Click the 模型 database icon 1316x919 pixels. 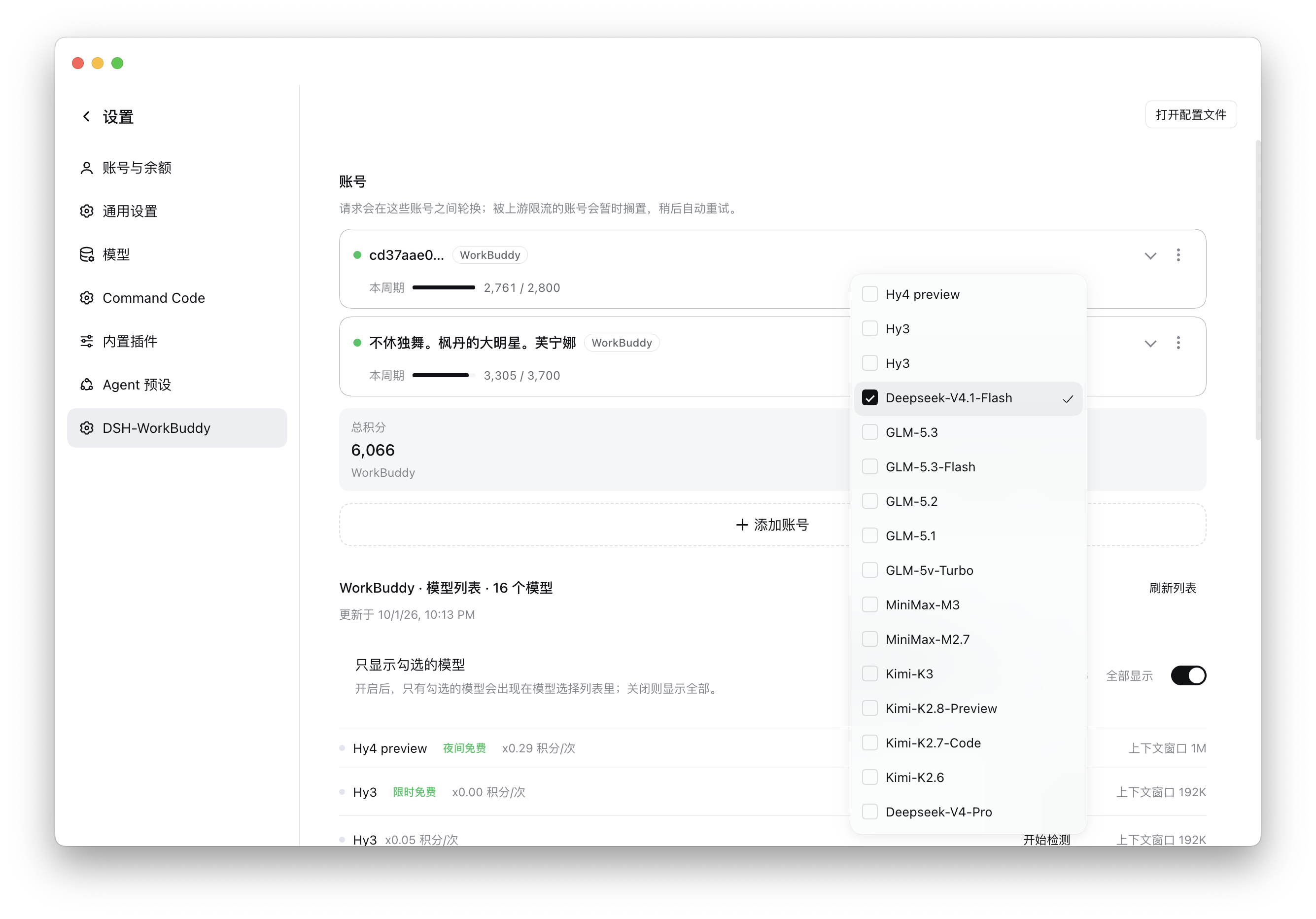(87, 254)
